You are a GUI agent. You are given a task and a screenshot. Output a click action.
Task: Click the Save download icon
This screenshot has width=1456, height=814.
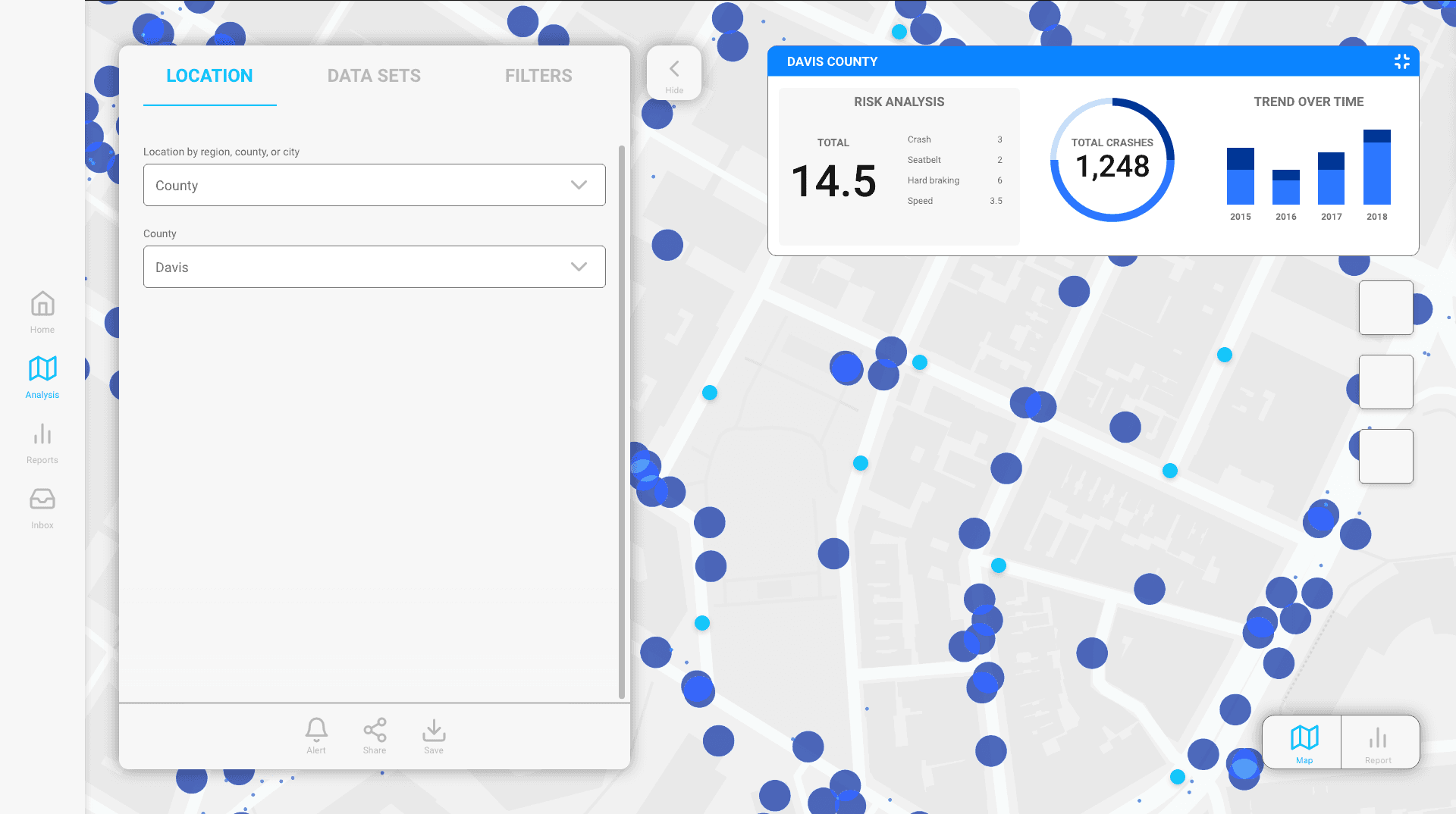pyautogui.click(x=434, y=730)
